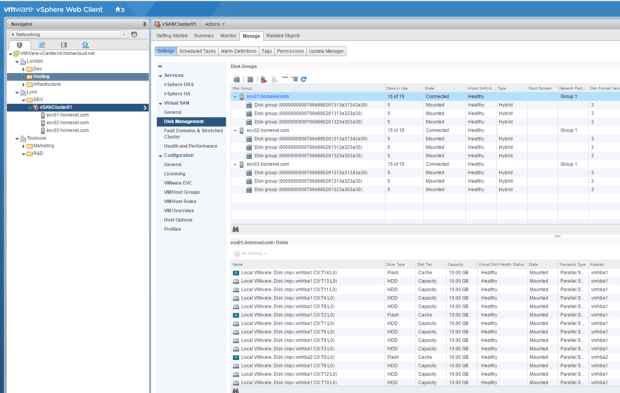
Task: Pin the Navigator panel
Action: tap(144, 24)
